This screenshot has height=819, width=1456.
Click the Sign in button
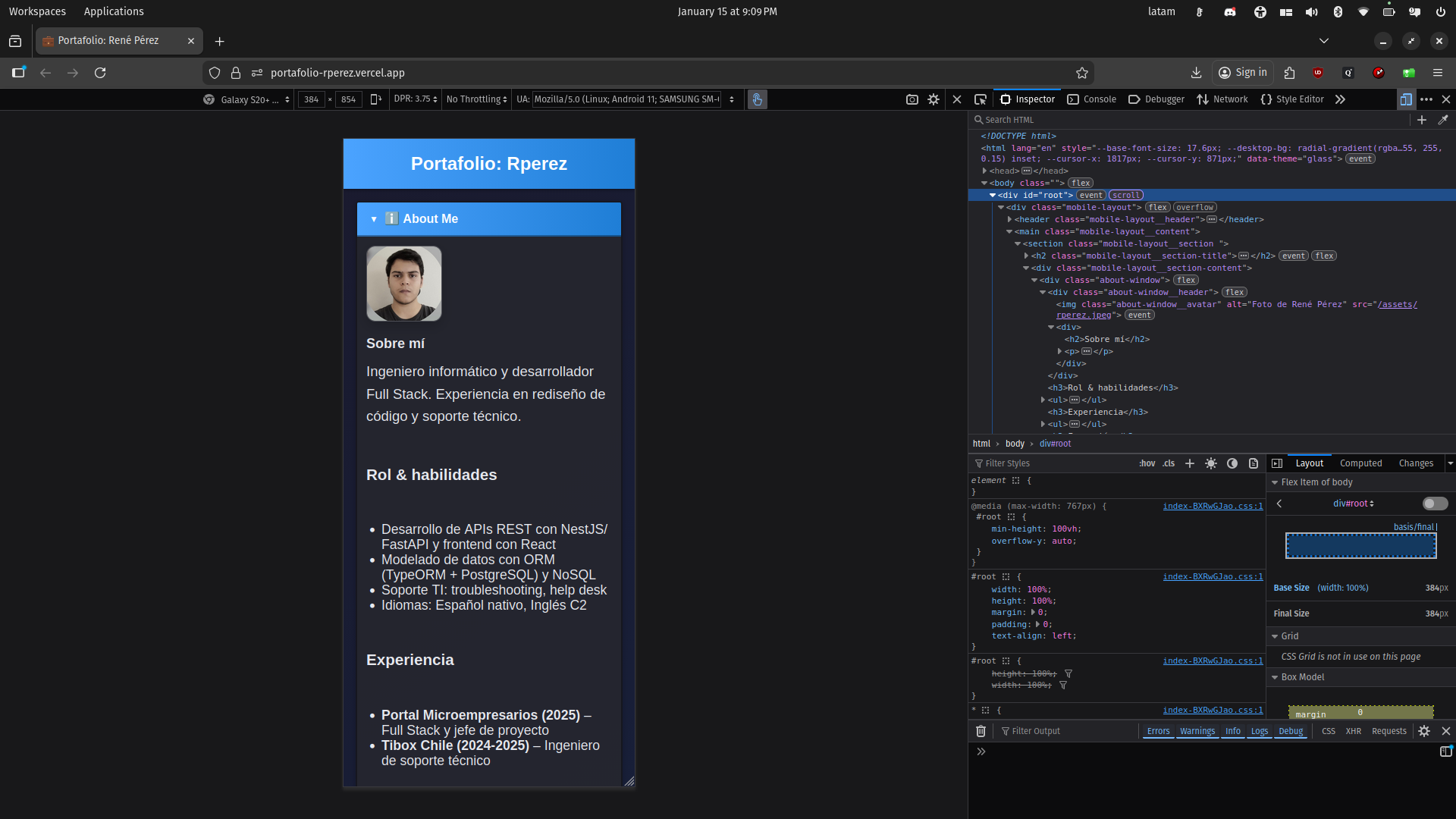click(x=1243, y=73)
